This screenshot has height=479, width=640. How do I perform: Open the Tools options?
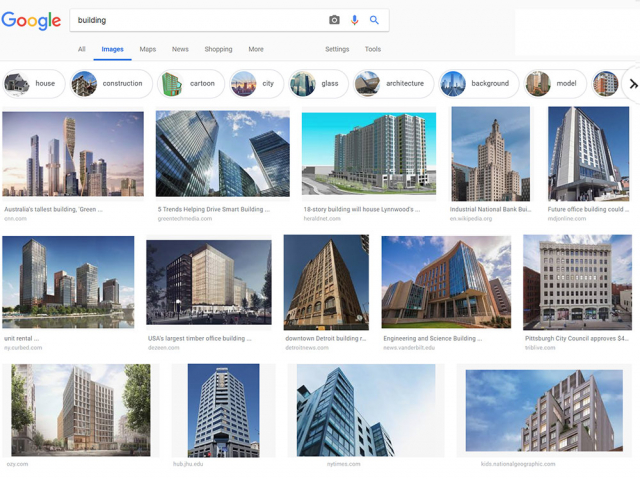pos(373,49)
